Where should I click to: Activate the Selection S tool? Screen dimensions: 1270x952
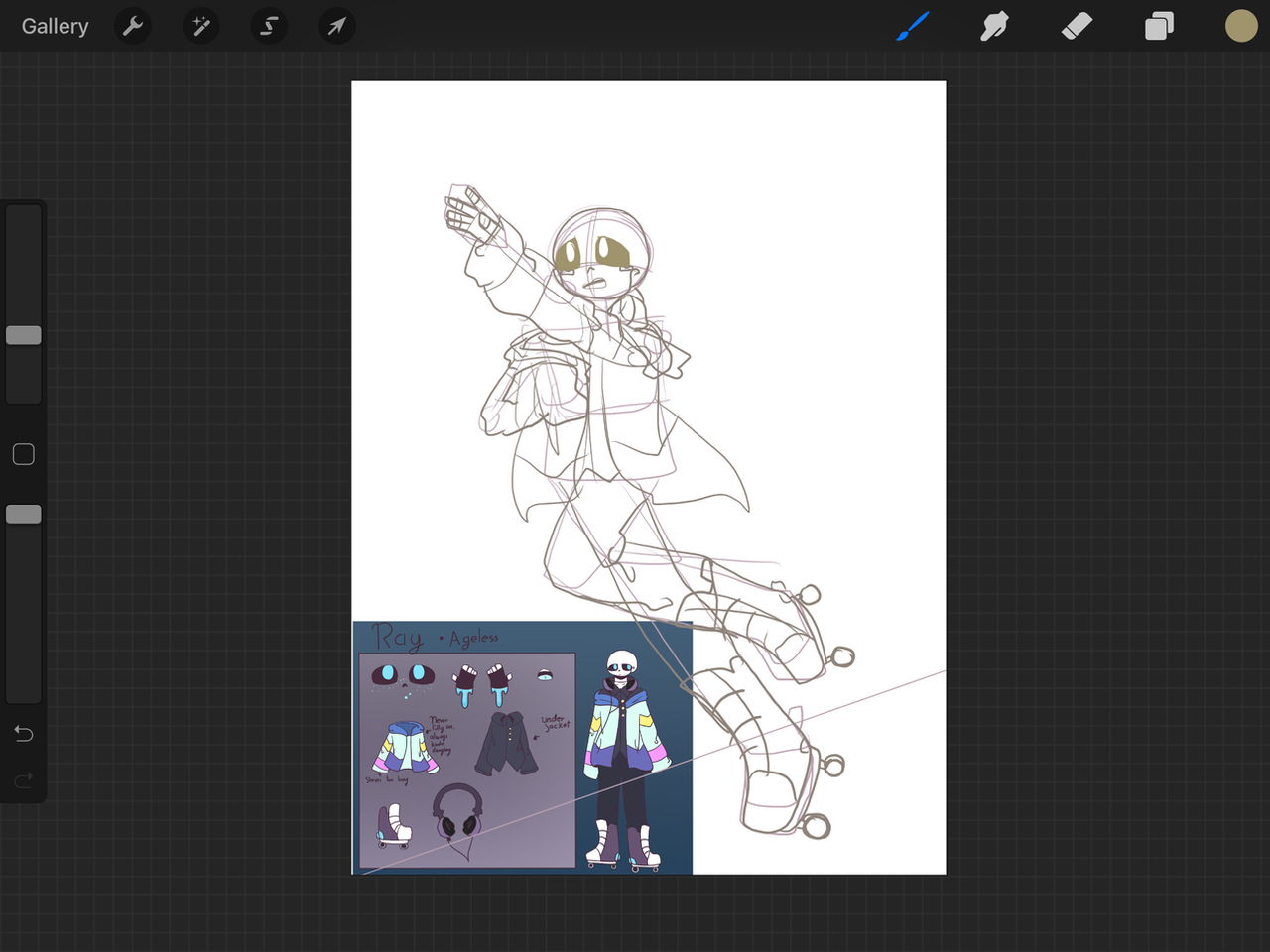point(269,26)
